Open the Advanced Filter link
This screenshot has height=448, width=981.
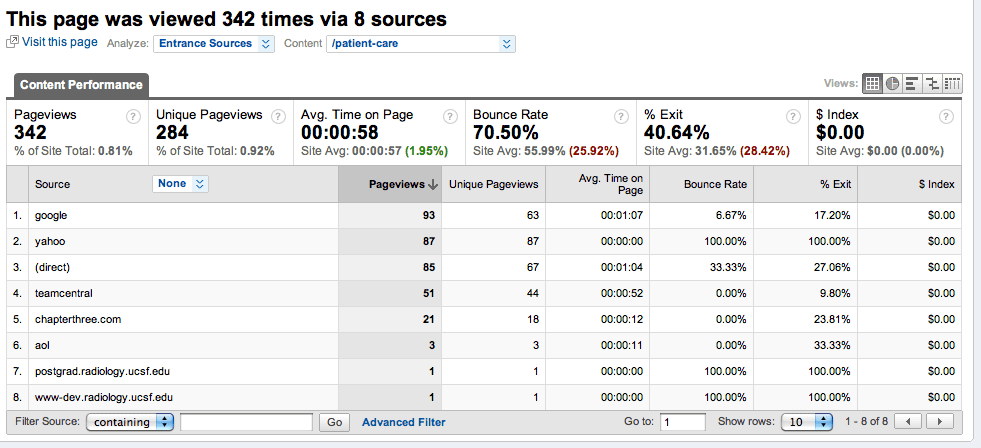coord(404,422)
